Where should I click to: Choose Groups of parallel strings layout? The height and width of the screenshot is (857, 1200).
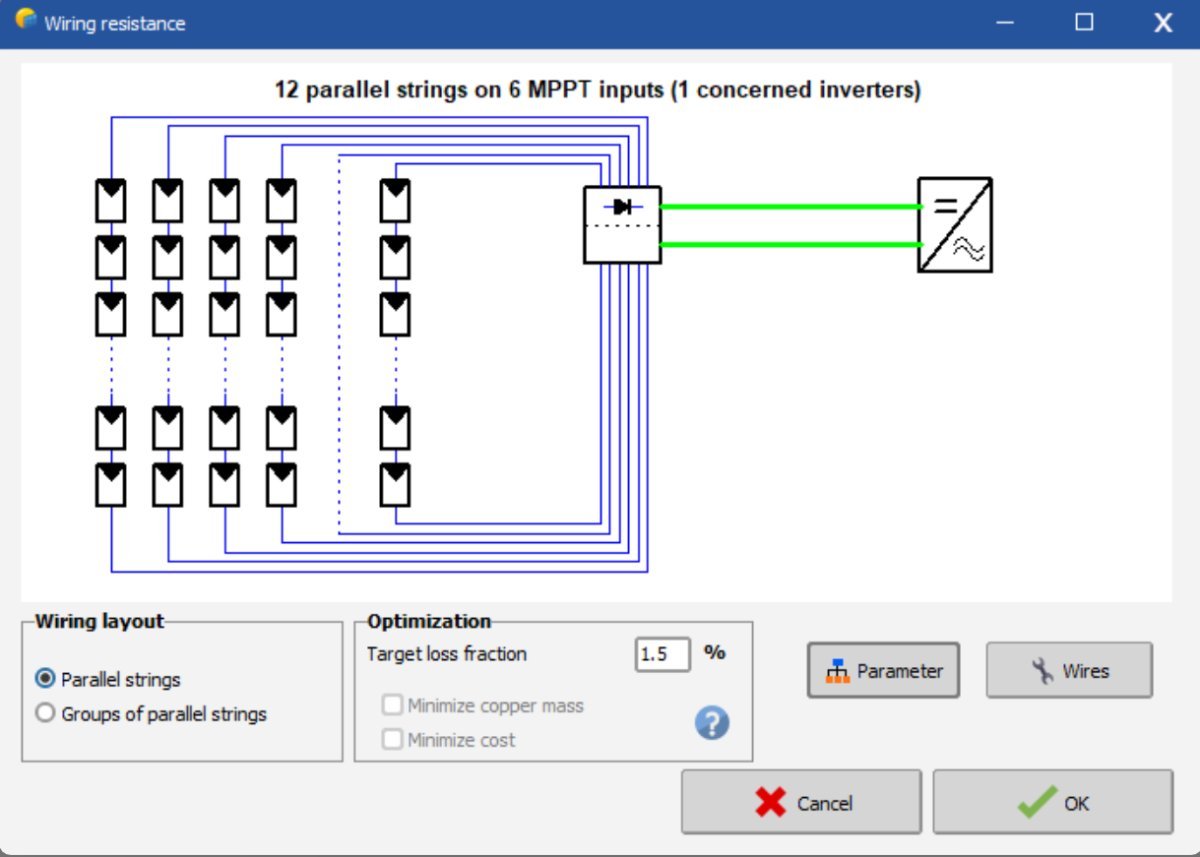pos(45,714)
